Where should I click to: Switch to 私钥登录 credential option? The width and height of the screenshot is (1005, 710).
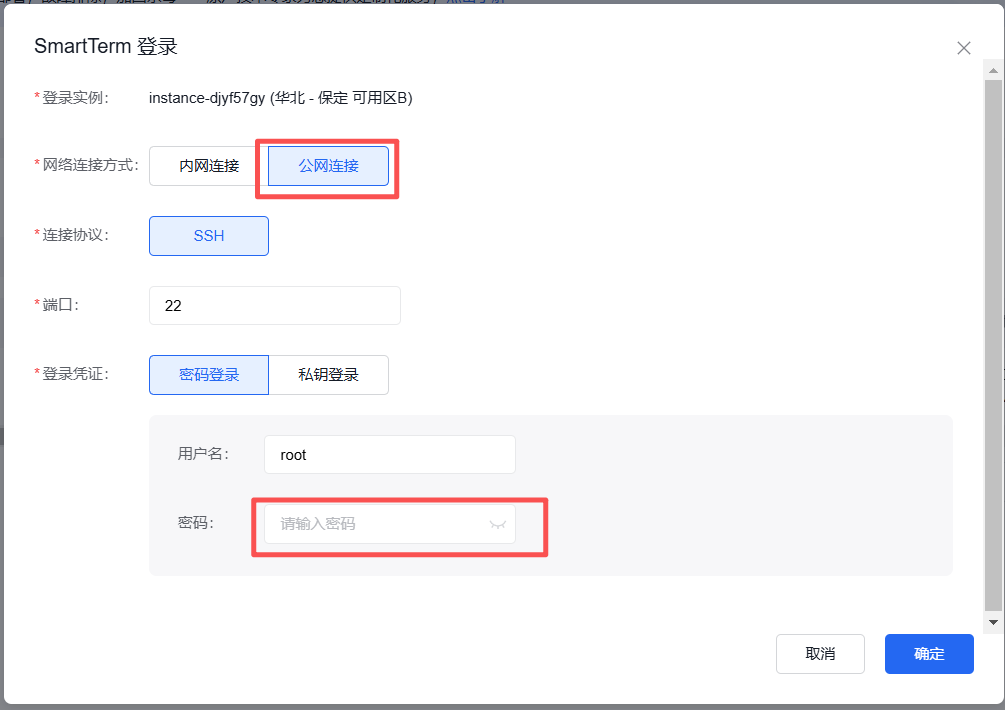(328, 375)
